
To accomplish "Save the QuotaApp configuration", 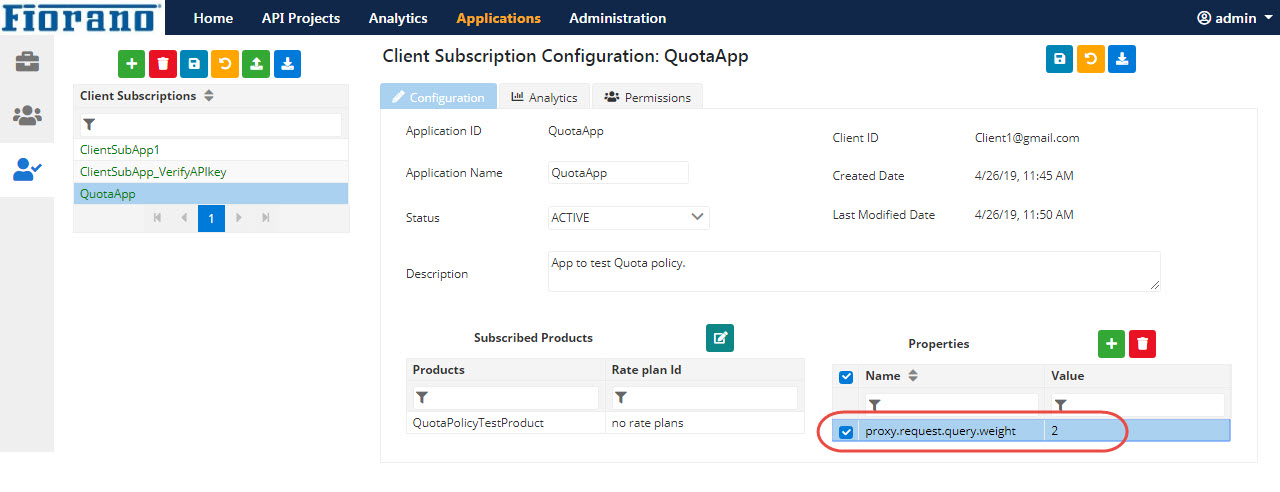I will pyautogui.click(x=1059, y=59).
